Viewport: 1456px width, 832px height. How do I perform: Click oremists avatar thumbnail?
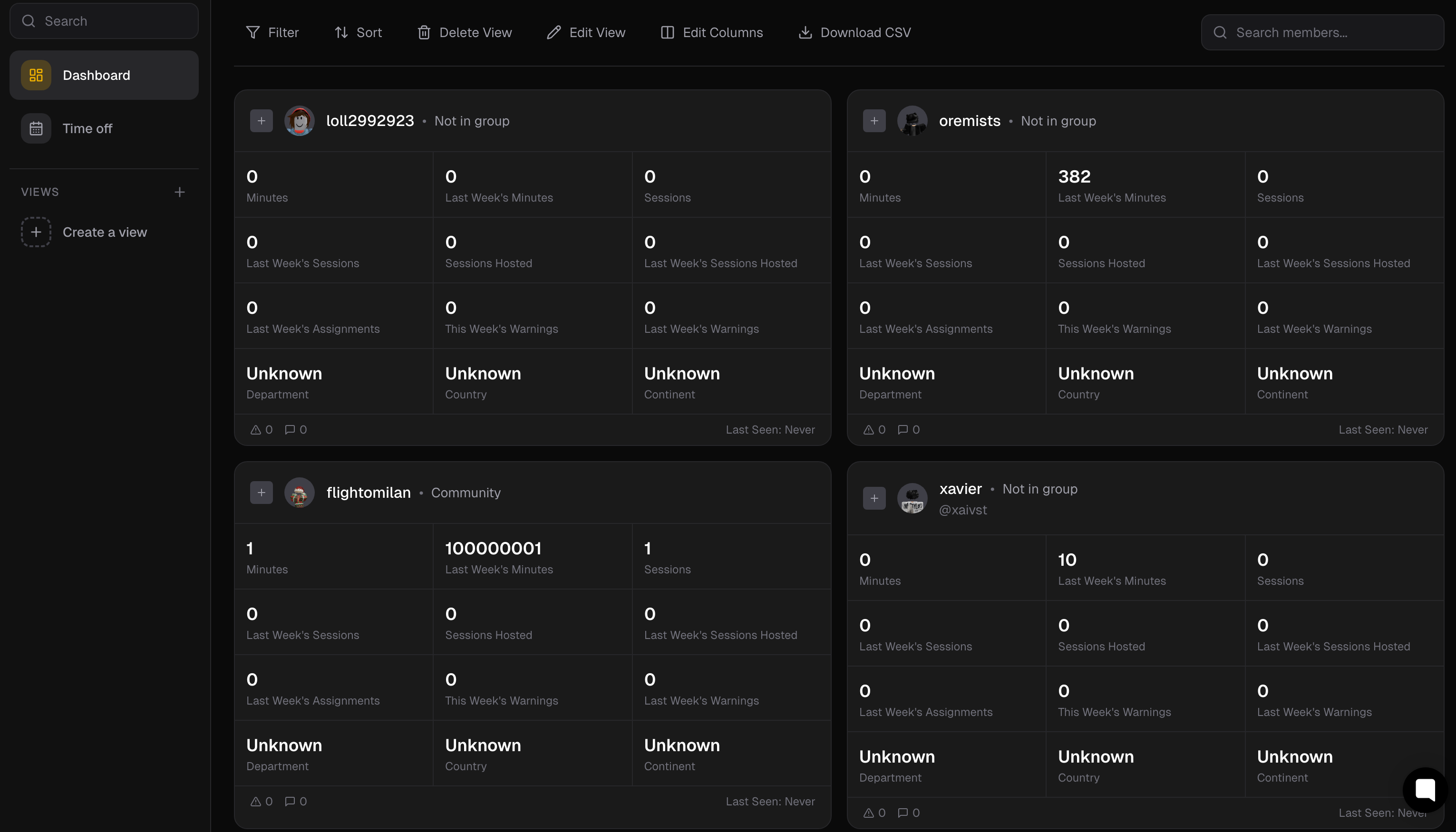(912, 121)
